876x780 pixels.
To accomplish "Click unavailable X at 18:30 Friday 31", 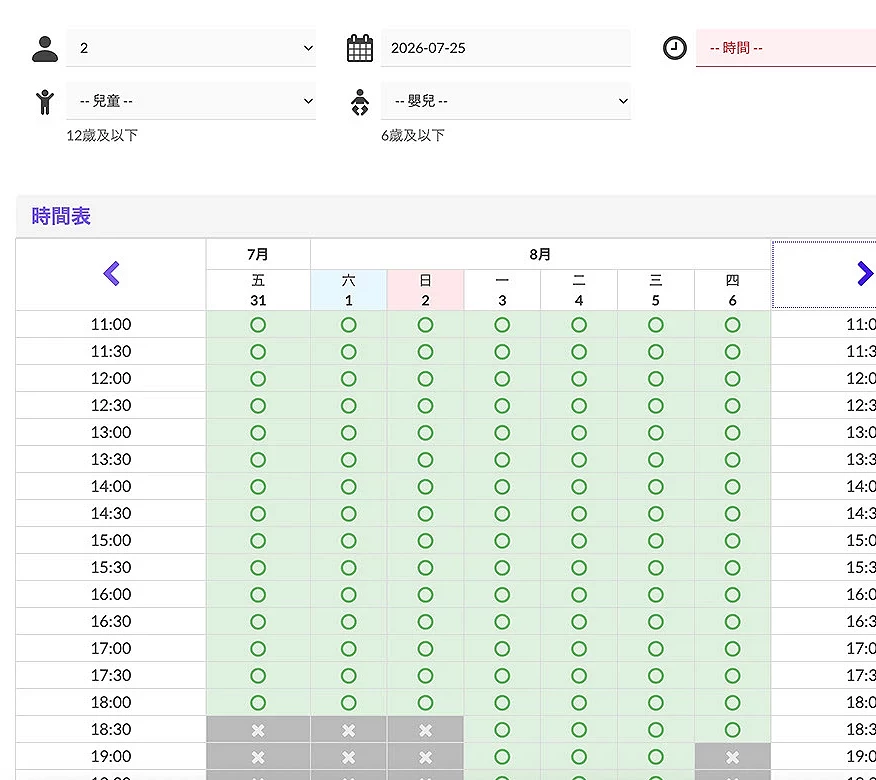I will click(x=258, y=730).
